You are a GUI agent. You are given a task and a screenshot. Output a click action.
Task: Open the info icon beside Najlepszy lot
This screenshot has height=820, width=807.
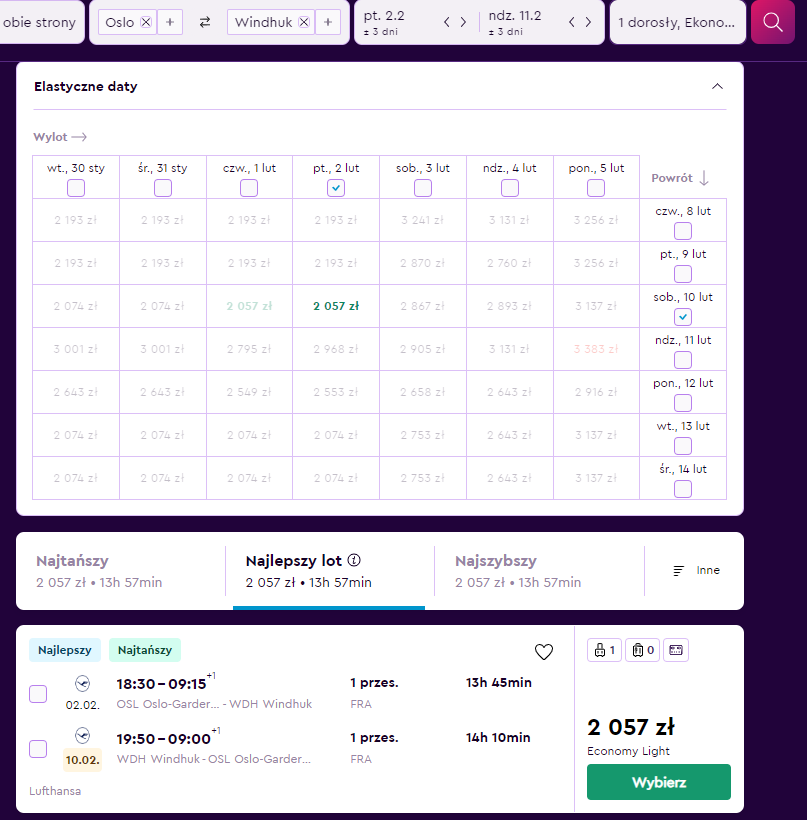coord(354,560)
